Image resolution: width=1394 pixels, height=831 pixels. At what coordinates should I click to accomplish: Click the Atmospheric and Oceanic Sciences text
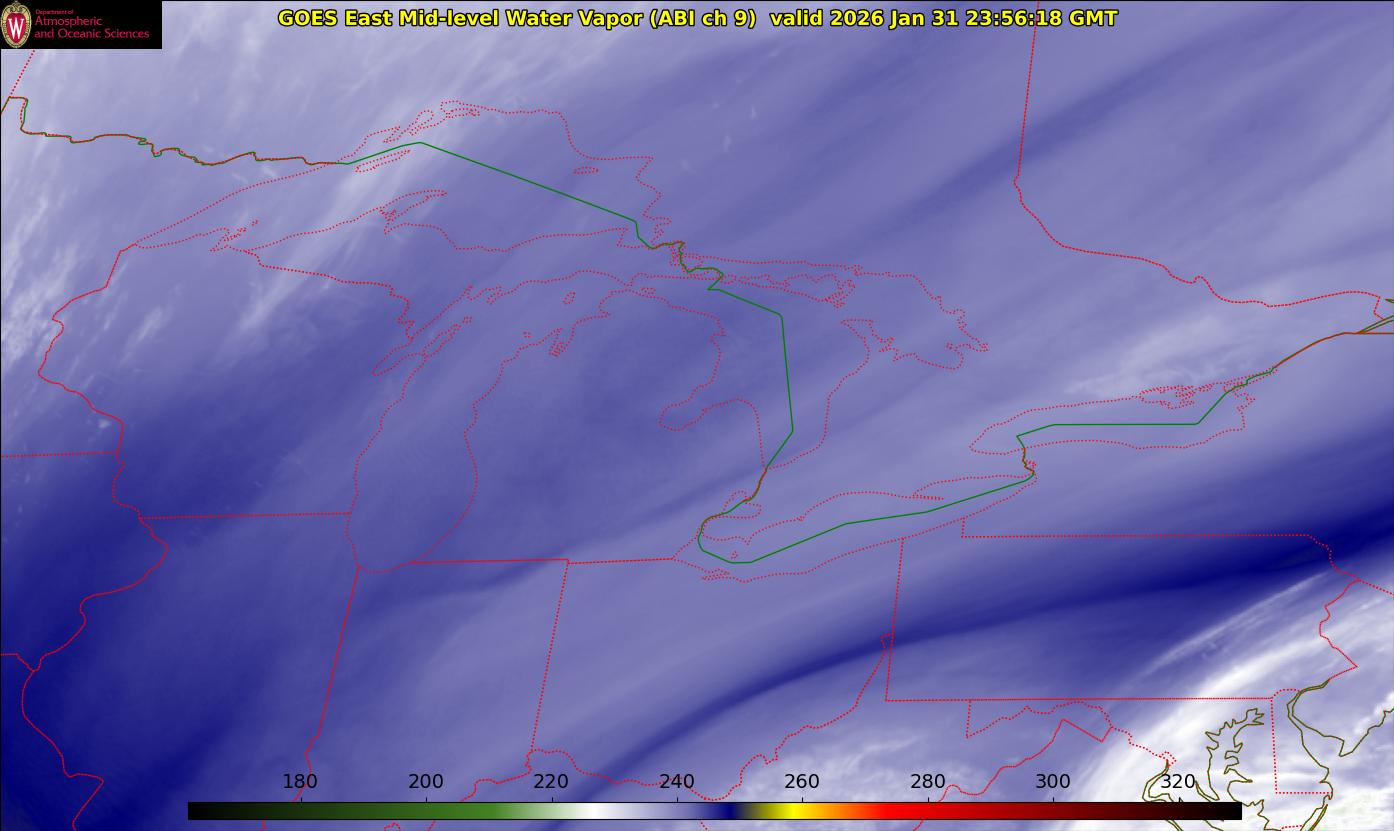(x=91, y=28)
